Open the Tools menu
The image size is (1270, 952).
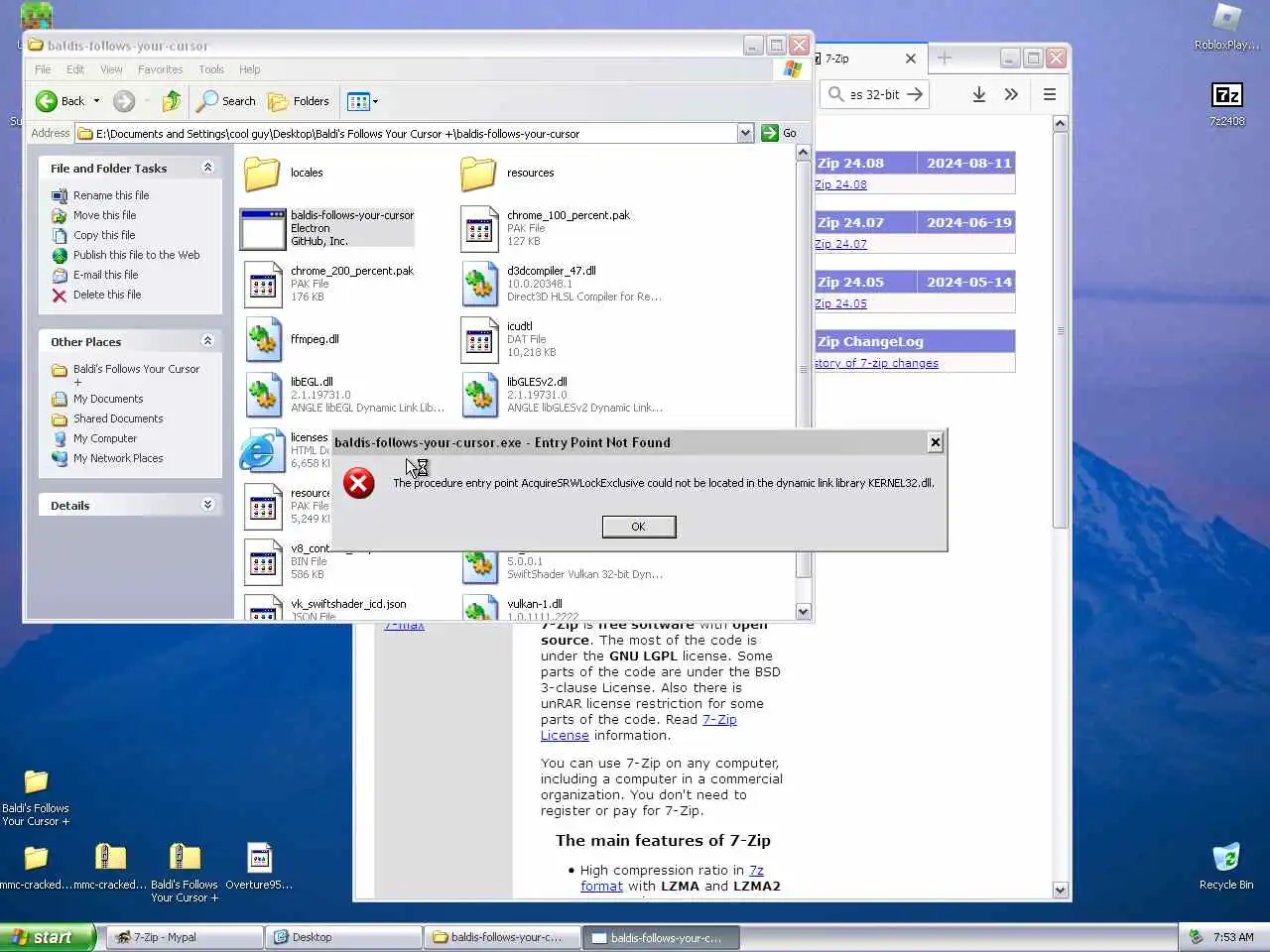211,69
